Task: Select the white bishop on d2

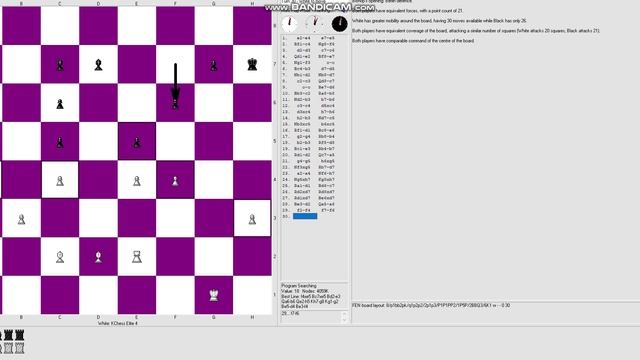Action: point(98,257)
